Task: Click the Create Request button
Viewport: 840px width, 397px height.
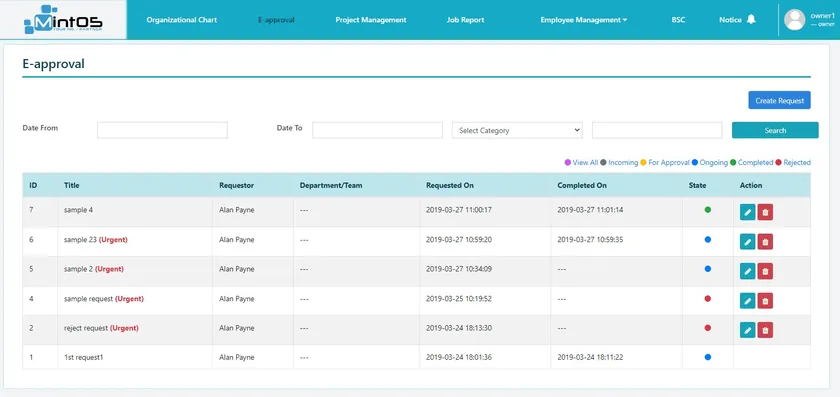Action: pyautogui.click(x=779, y=100)
